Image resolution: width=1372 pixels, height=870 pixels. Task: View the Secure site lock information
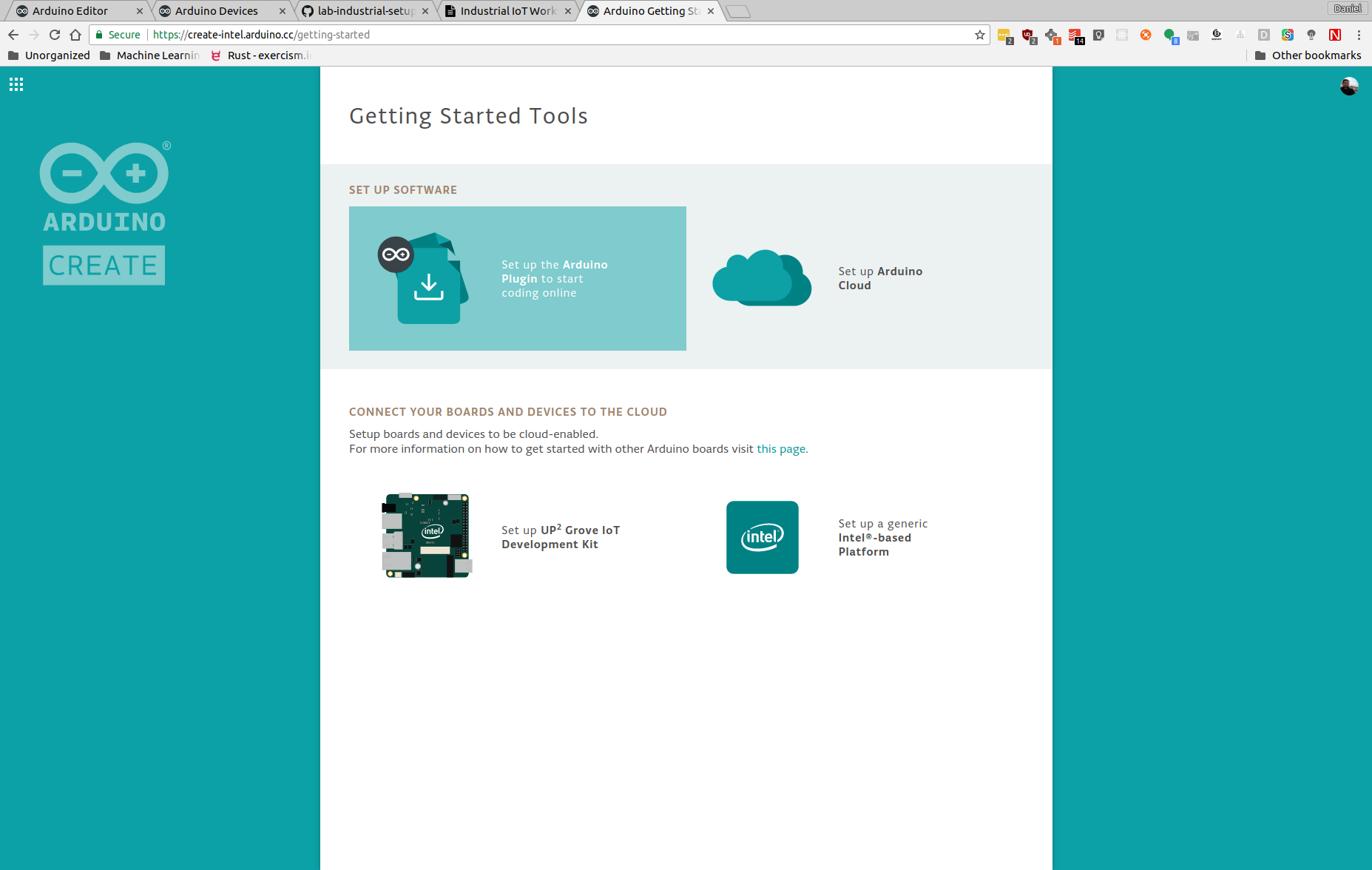118,35
